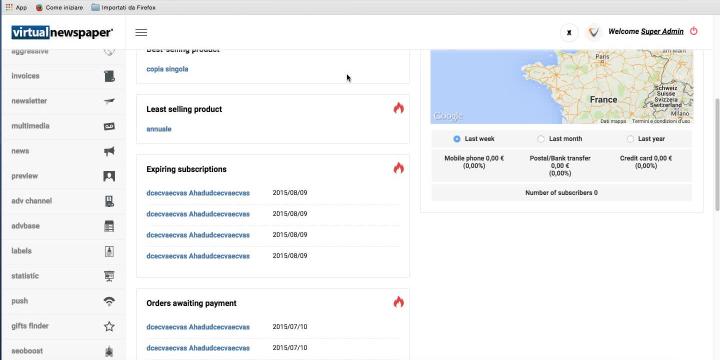Click flame icon on Least selling product
Screen dimensions: 720x360
[x=399, y=108]
